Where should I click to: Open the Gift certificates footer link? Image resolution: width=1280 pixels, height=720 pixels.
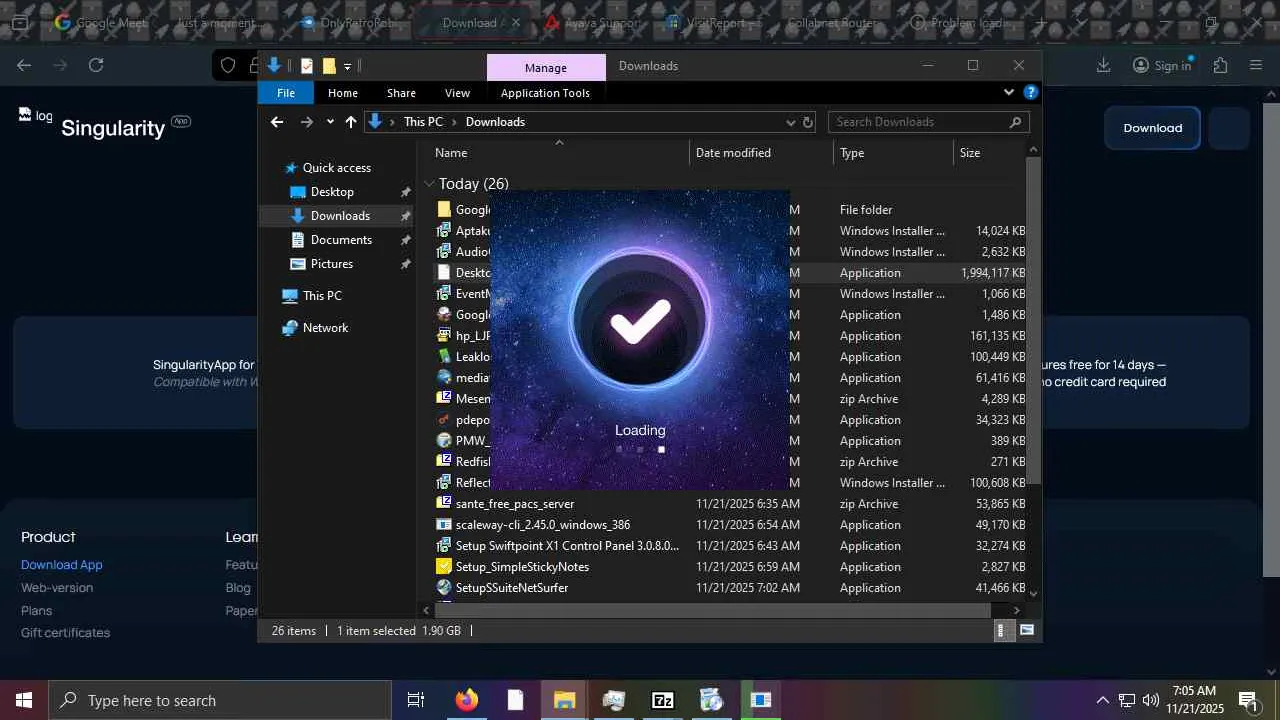(66, 633)
